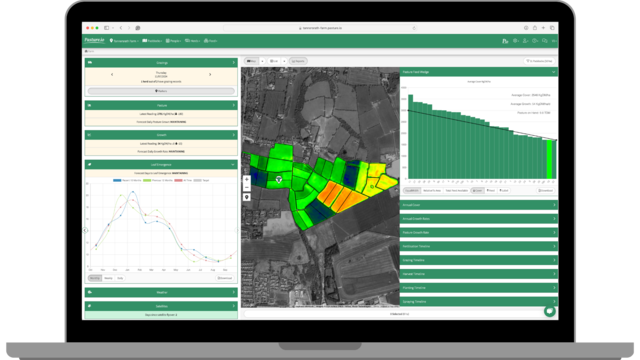
Task: Toggle Previous 12 Months legend swatch
Action: point(147,180)
